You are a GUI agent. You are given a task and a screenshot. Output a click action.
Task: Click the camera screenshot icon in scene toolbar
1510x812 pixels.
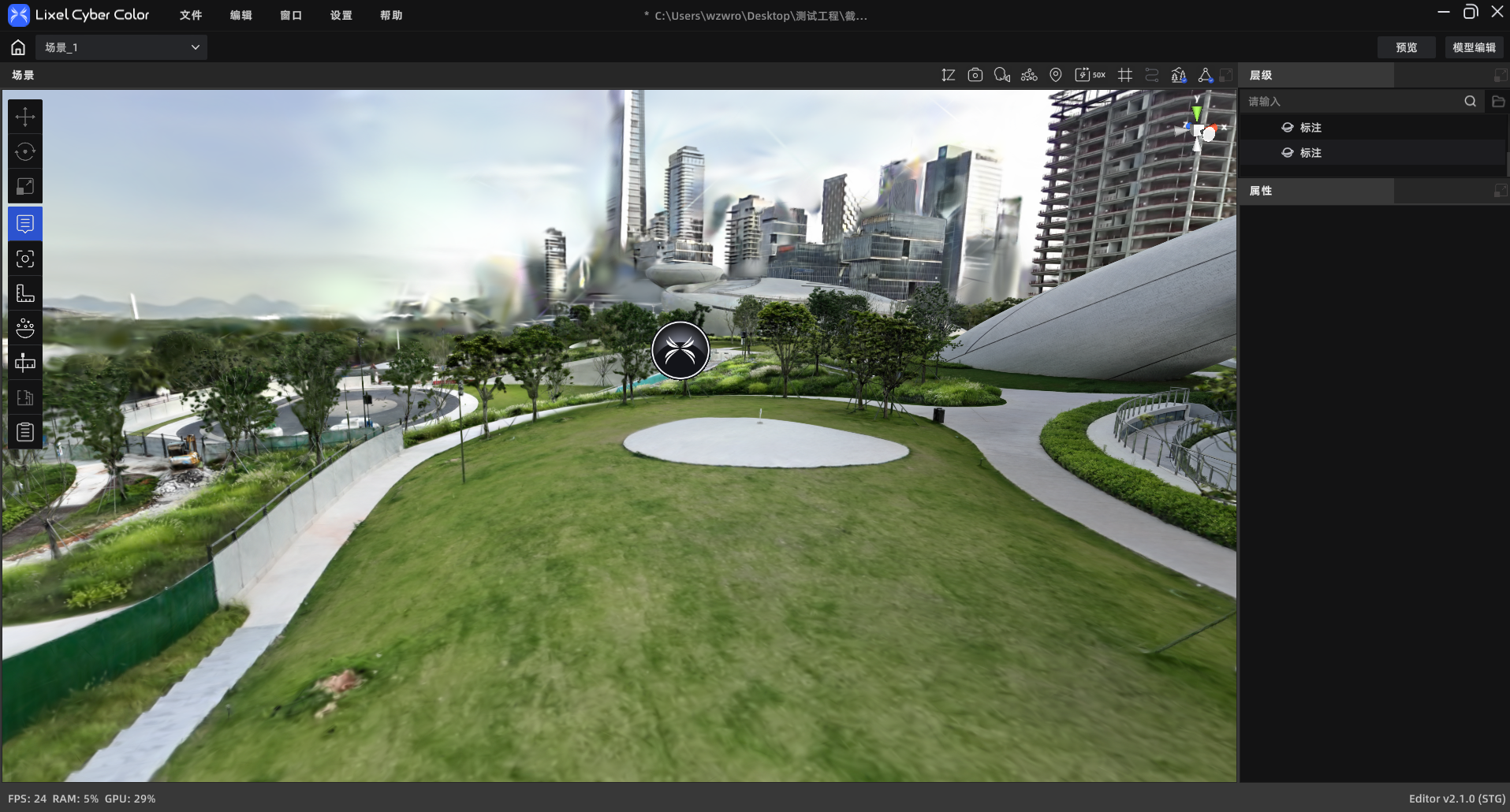tap(975, 75)
